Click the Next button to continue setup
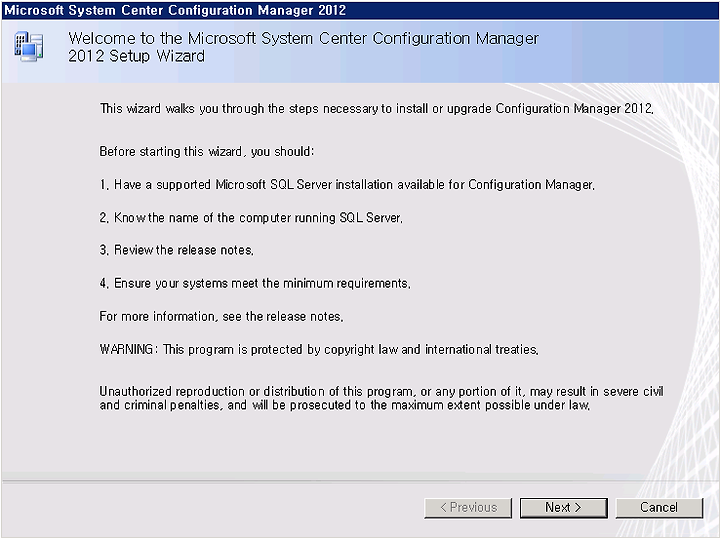 tap(563, 508)
